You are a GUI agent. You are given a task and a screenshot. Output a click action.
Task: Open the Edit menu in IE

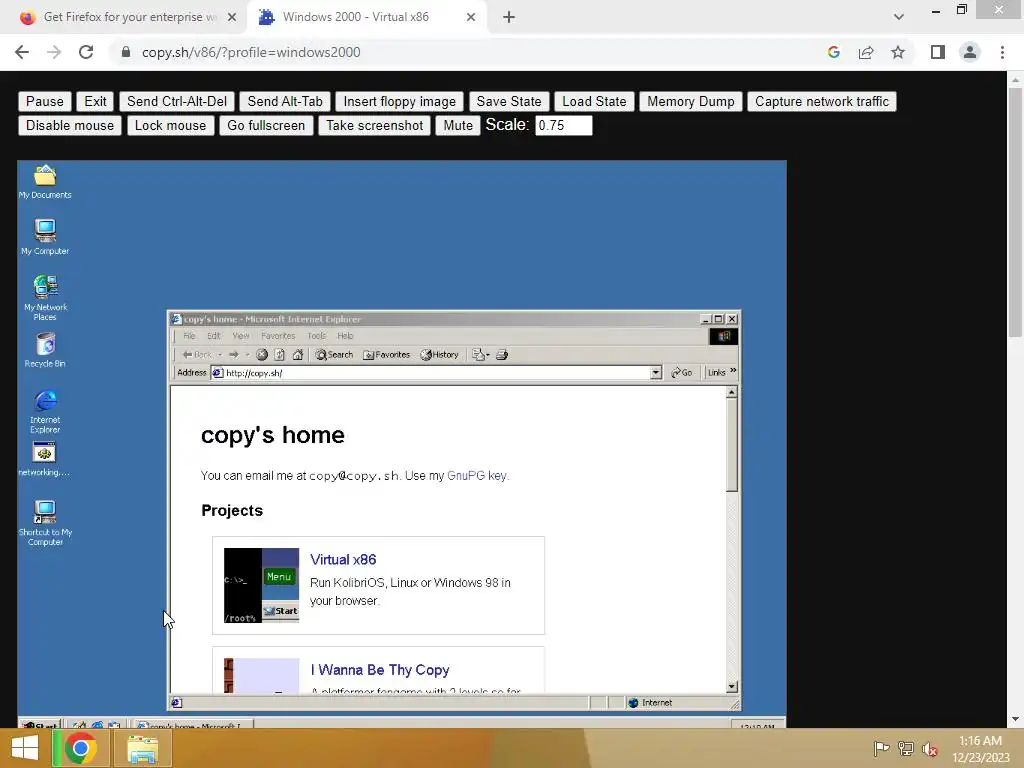pos(214,336)
